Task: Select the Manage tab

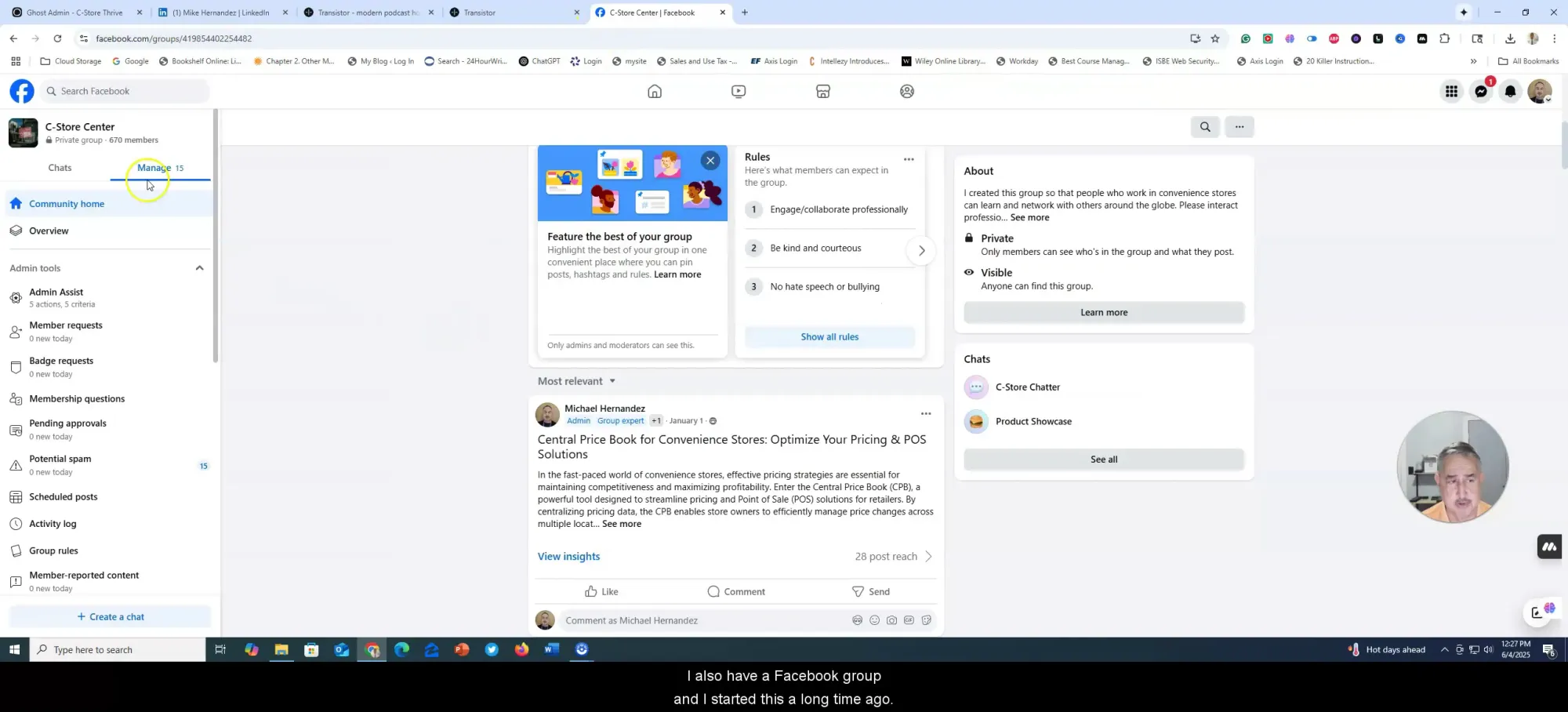Action: click(x=160, y=168)
